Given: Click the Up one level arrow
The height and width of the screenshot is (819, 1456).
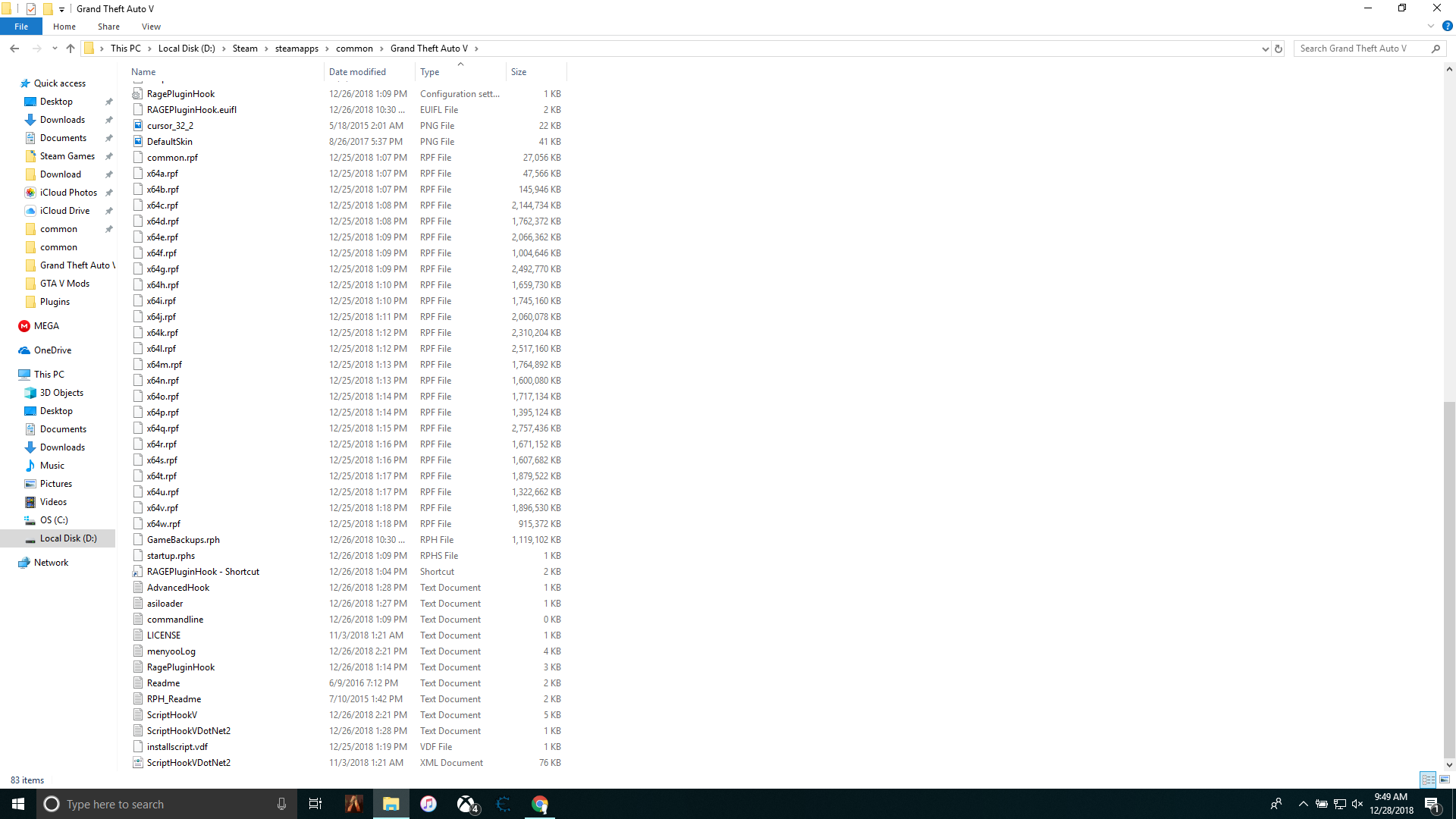Looking at the screenshot, I should pos(71,49).
